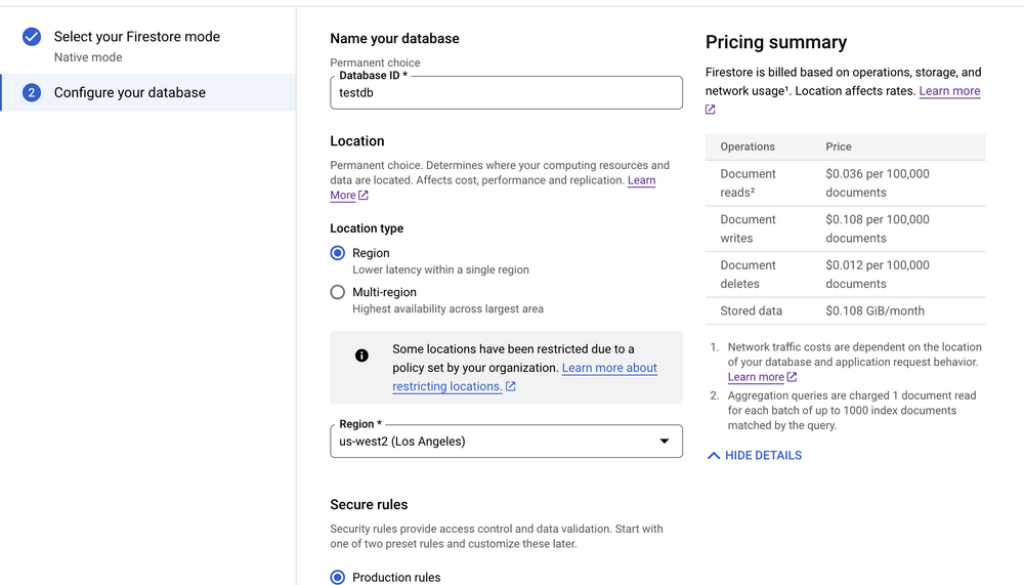Screen dimensions: 1024x585
Task: Click the chevron icon beside HIDE DETAILS
Action: (713, 456)
